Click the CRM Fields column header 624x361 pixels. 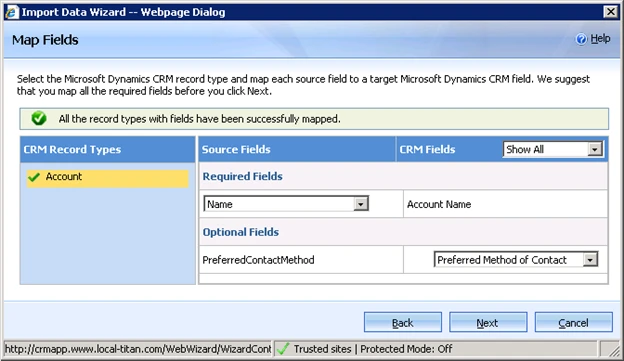[x=427, y=149]
